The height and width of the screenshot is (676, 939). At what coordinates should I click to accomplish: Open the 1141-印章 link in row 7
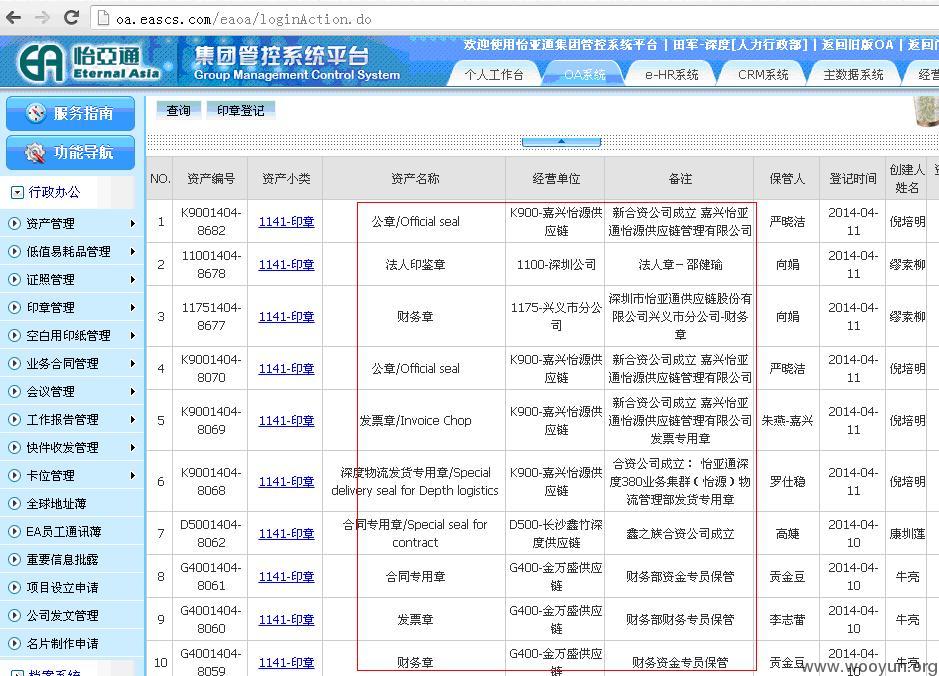tap(286, 533)
